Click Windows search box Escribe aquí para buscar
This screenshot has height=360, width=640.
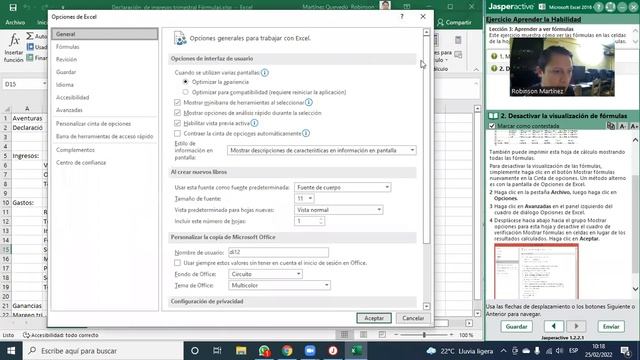pos(103,351)
